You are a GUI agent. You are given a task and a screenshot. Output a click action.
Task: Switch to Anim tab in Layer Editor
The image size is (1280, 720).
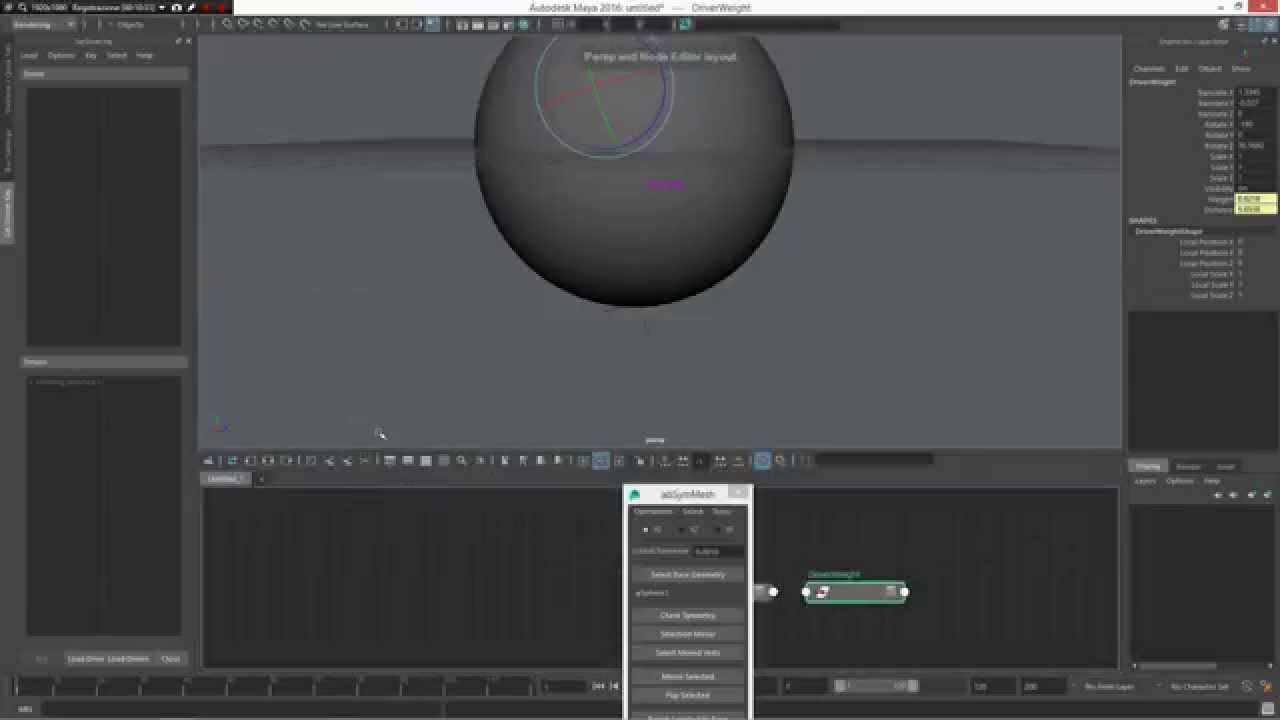point(1225,467)
